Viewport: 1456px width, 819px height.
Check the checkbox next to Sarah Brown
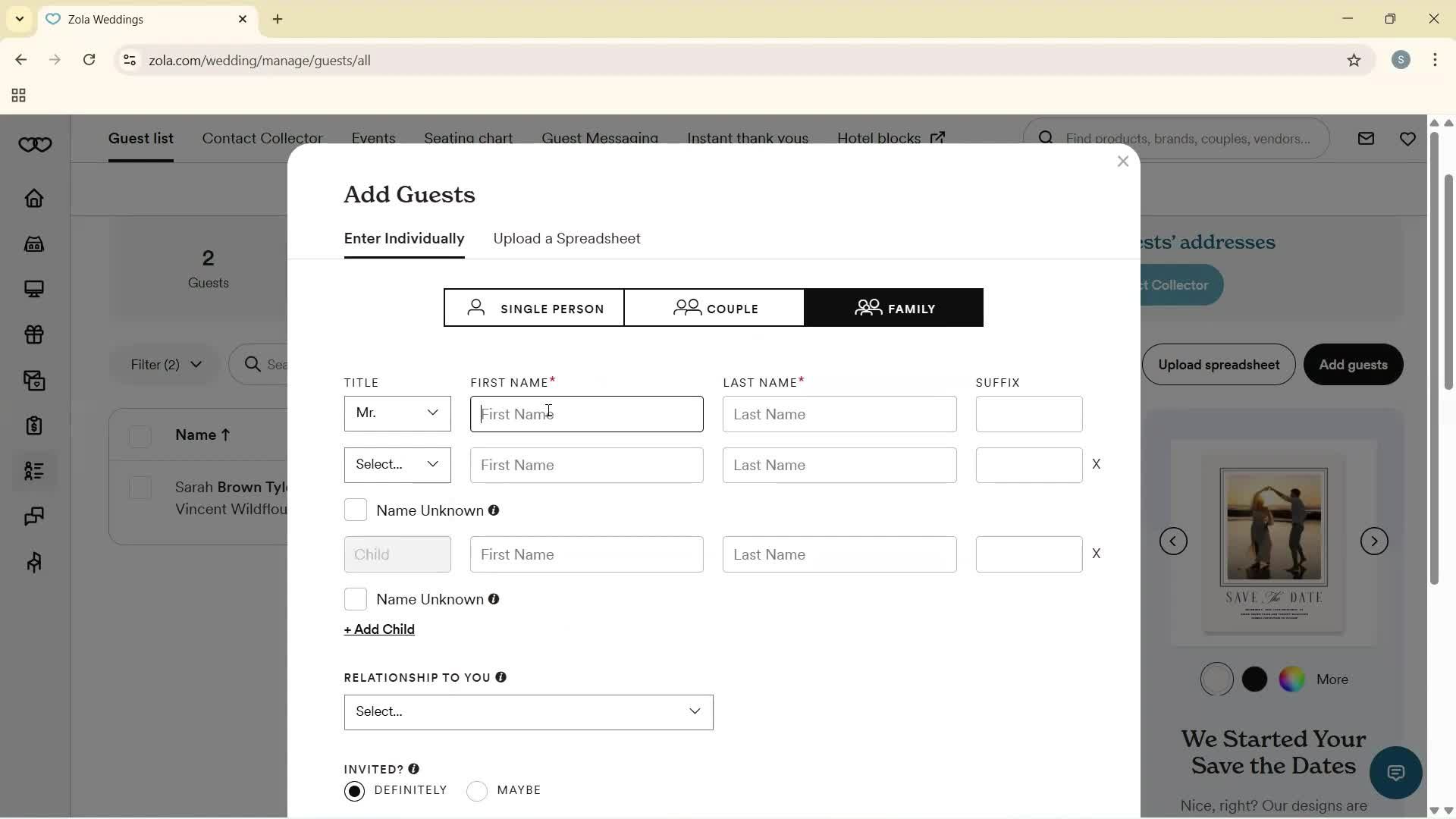[140, 488]
